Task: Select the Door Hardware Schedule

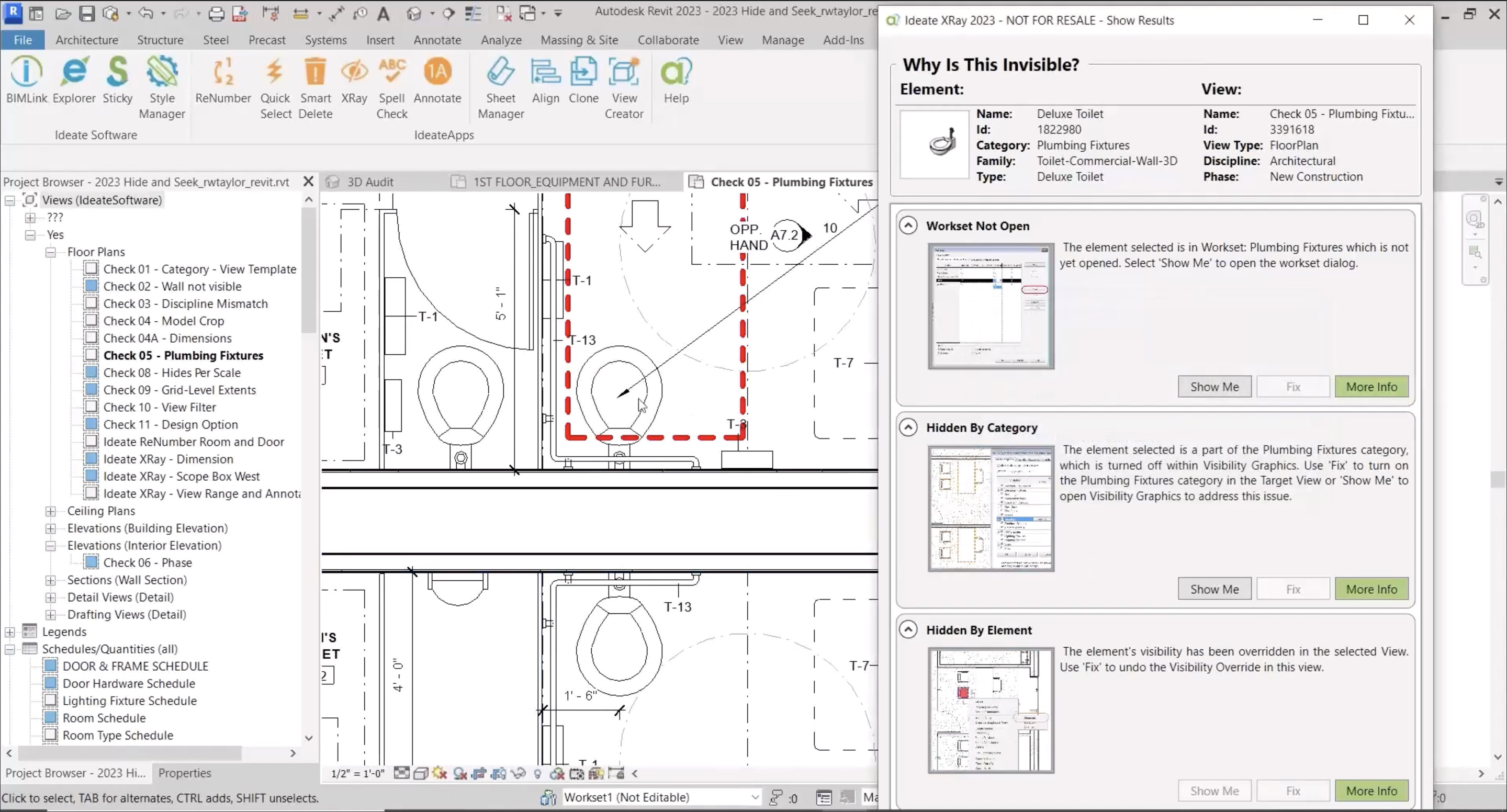Action: 129,683
